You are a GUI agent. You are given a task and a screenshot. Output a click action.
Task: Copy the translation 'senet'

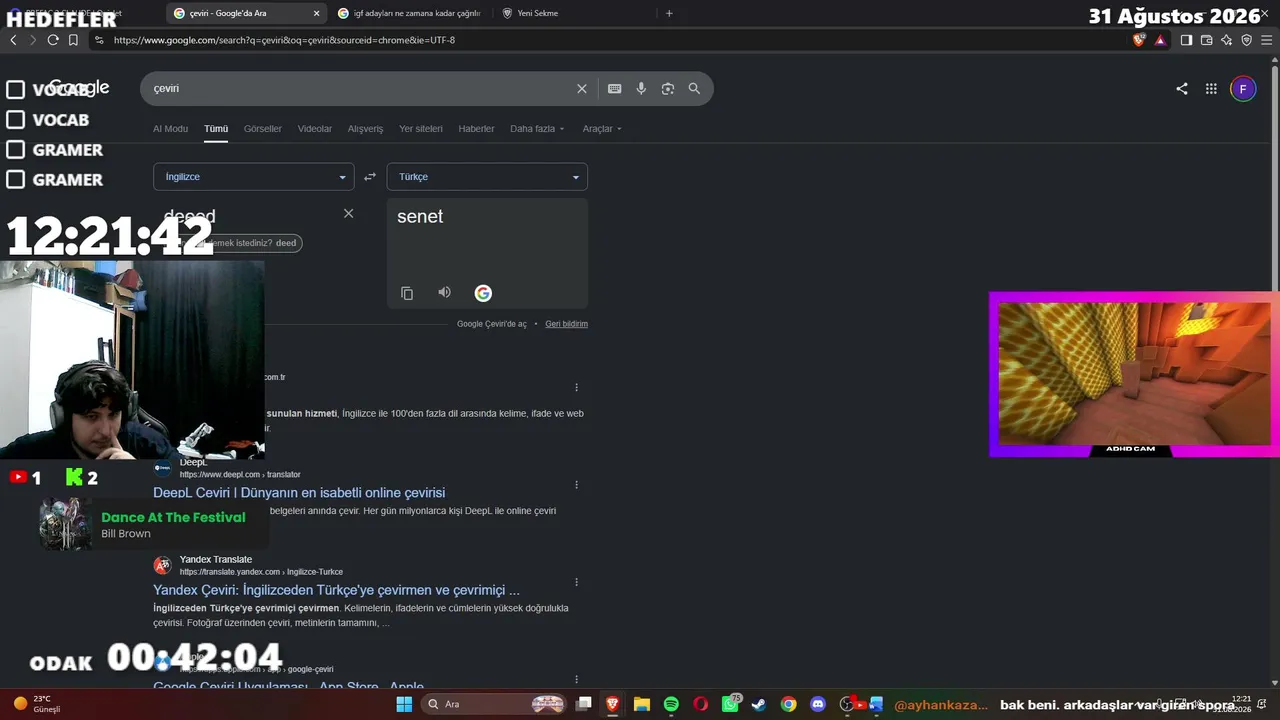[407, 293]
